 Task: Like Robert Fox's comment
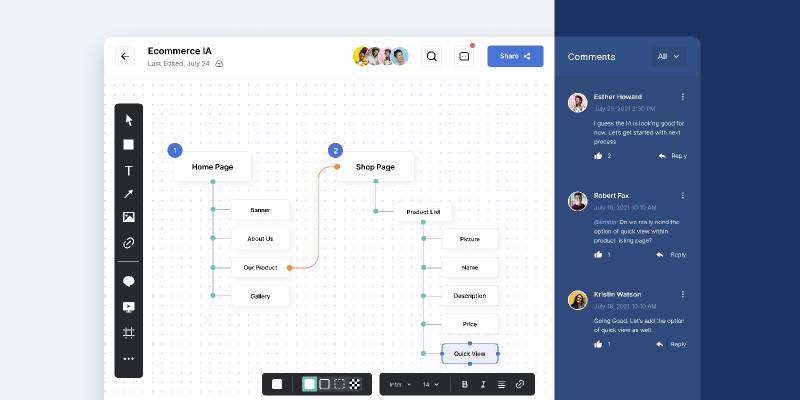(598, 255)
